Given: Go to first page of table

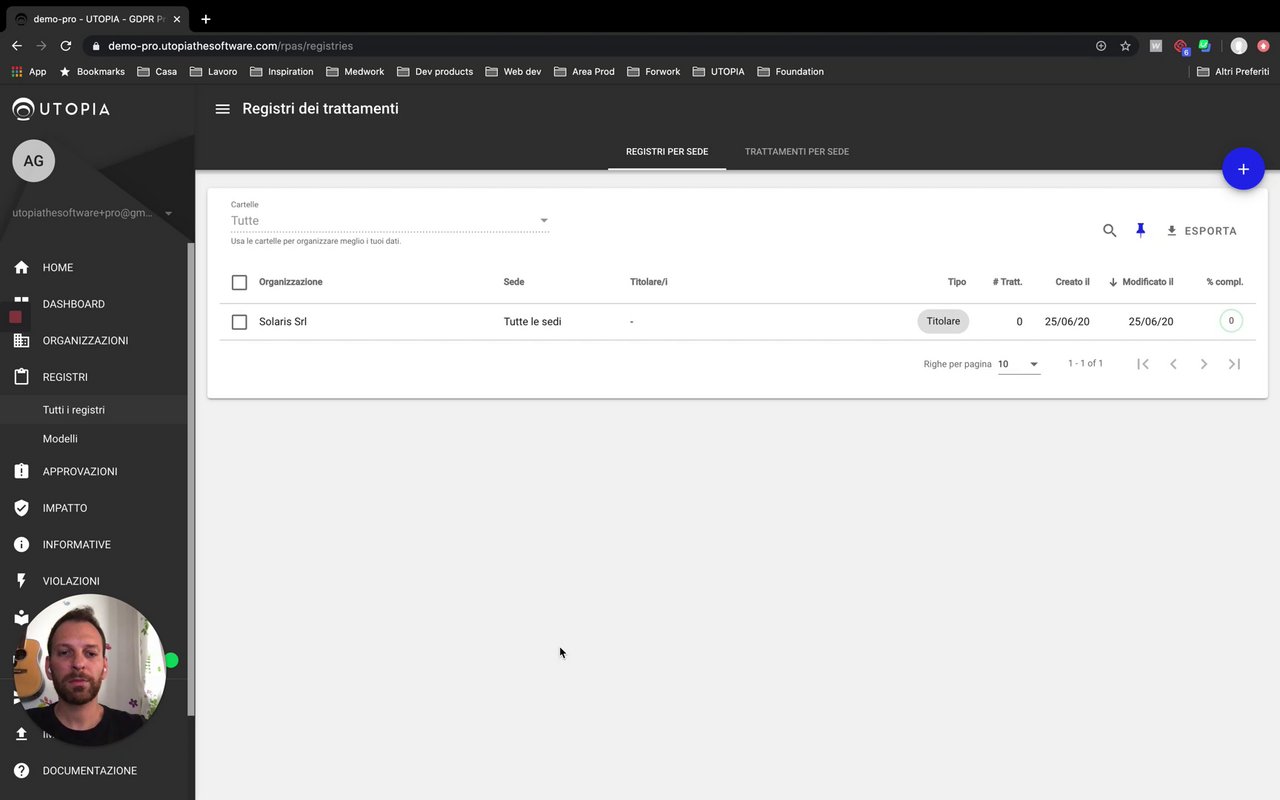Looking at the screenshot, I should (x=1143, y=364).
